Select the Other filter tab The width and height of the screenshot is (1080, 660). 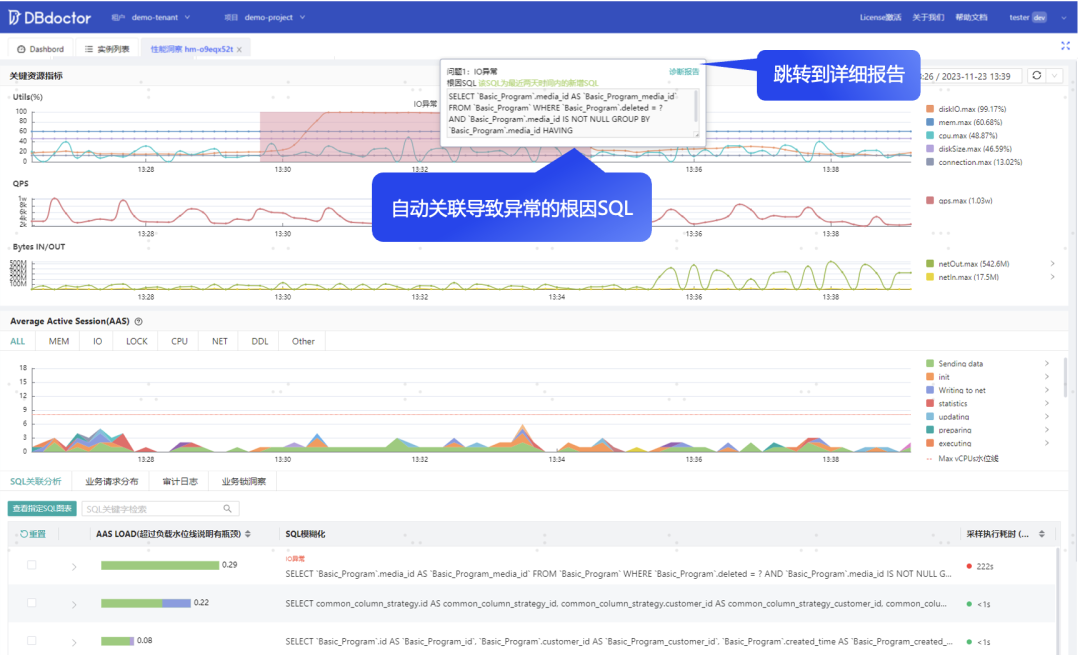[303, 341]
